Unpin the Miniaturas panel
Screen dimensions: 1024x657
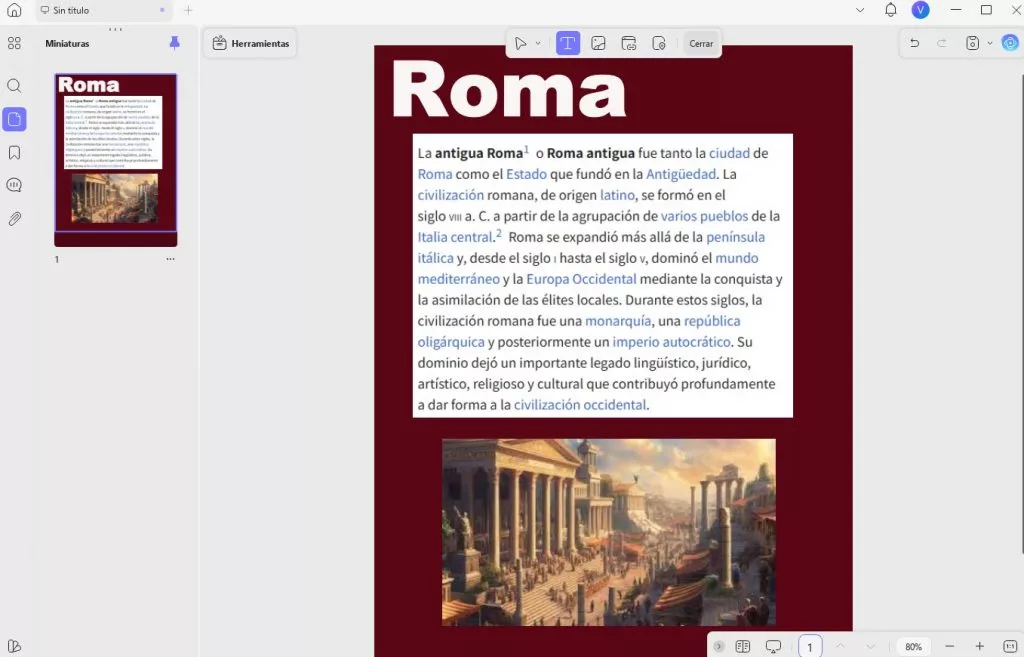click(x=174, y=43)
